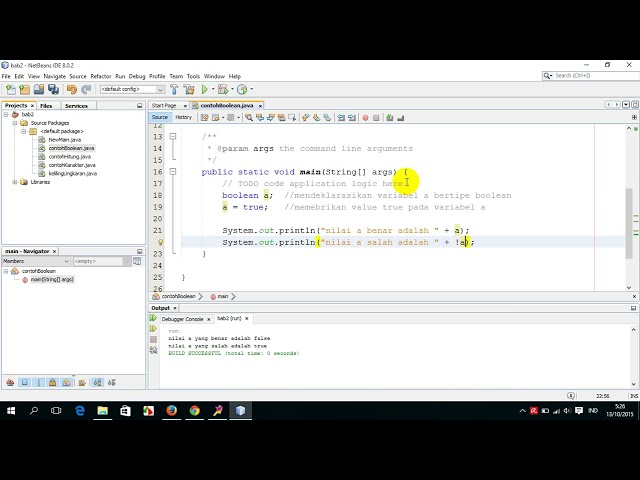The image size is (640, 480).
Task: Toggle Show Non-Public Members filter in Navigator
Action: pos(53,382)
